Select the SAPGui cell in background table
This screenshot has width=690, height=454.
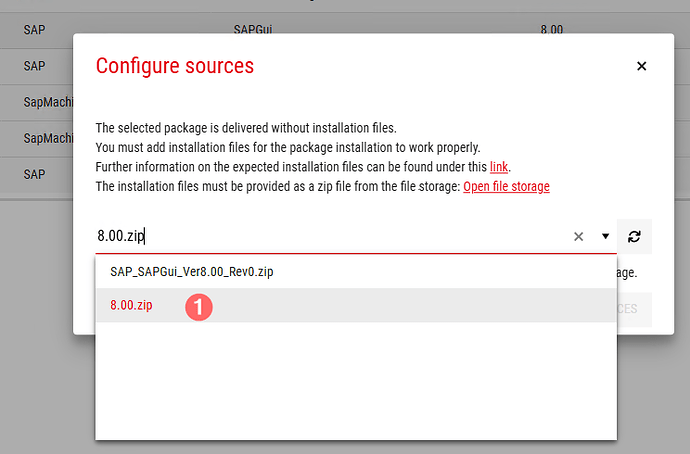(x=253, y=29)
